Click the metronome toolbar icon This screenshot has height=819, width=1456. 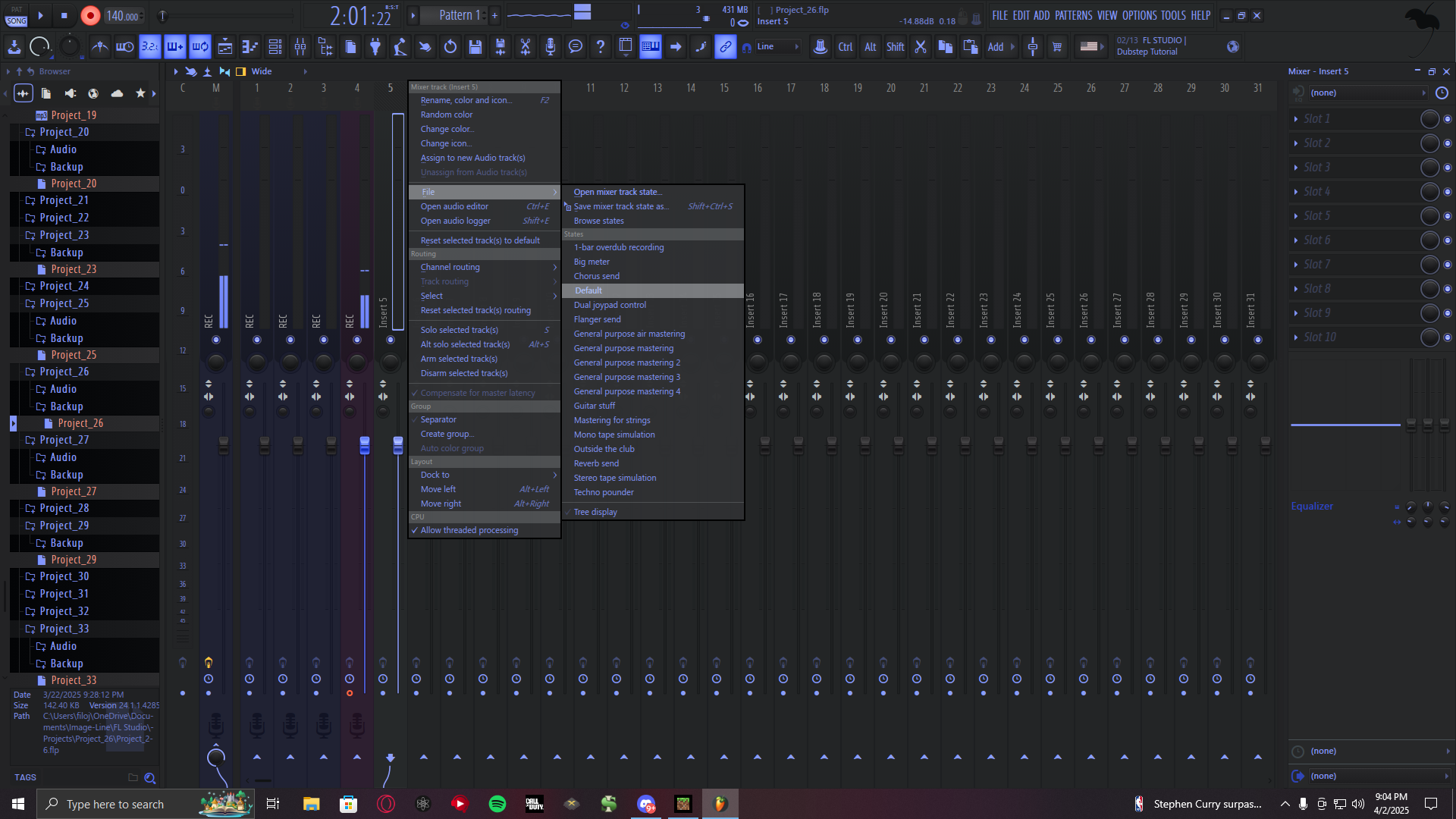coord(100,47)
